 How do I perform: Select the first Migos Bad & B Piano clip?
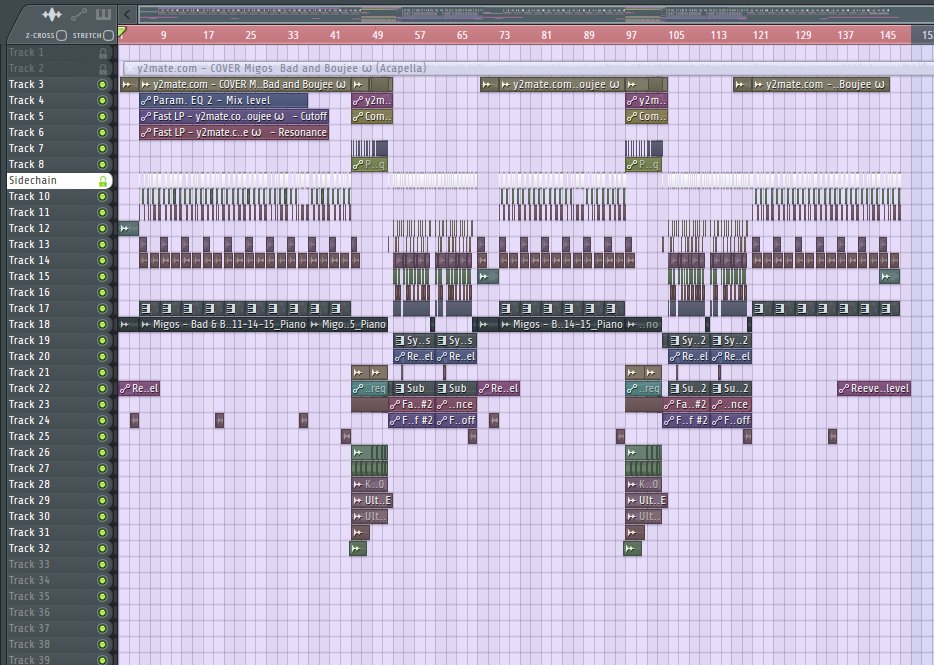click(x=223, y=324)
